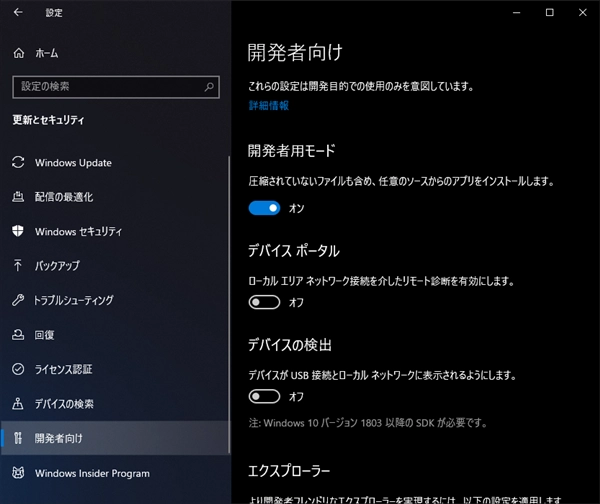Click the 回復 recovery icon
Image resolution: width=600 pixels, height=504 pixels.
point(18,335)
